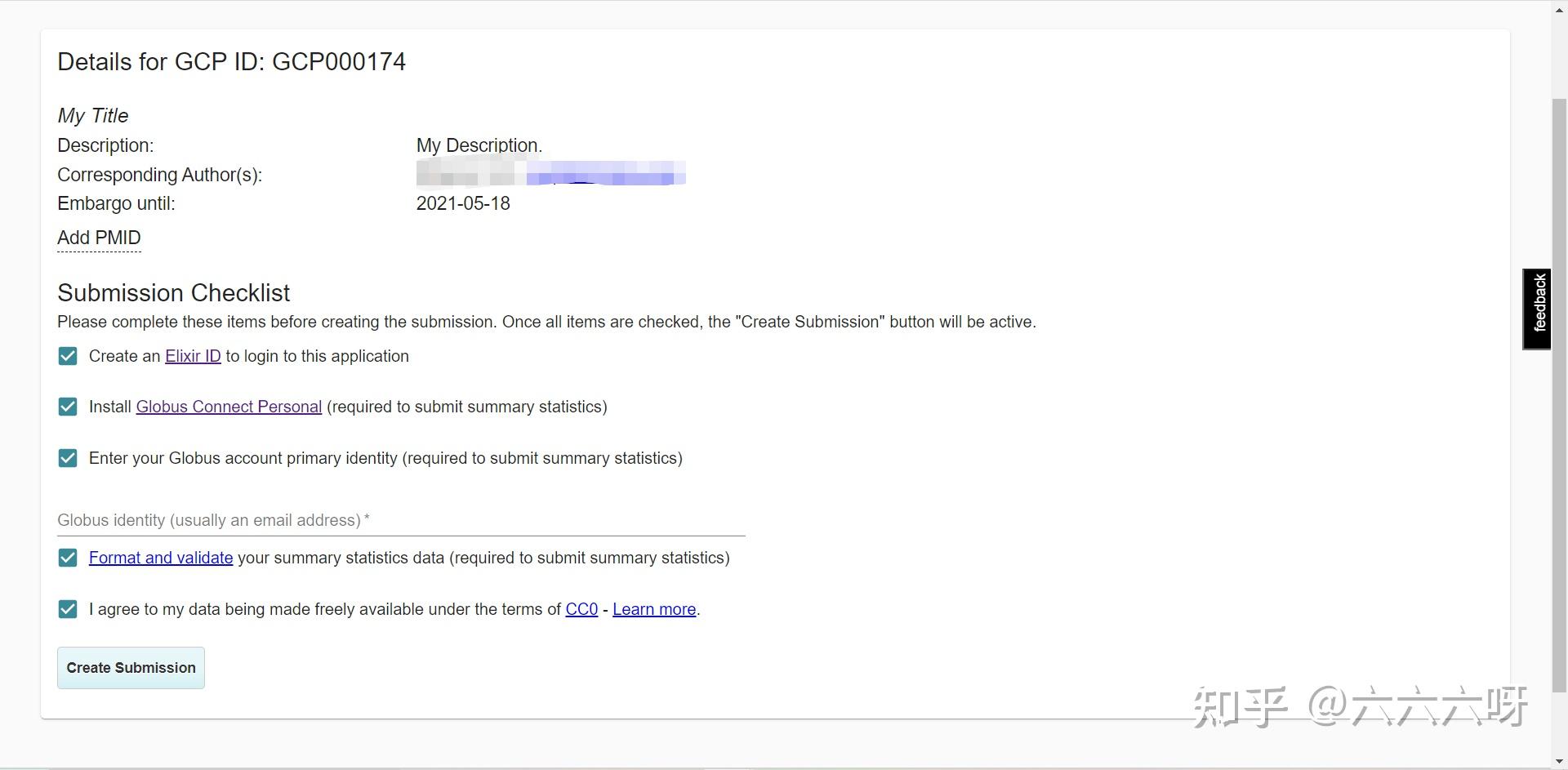Open Globus Connect Personal link
1568x770 pixels.
pos(229,407)
